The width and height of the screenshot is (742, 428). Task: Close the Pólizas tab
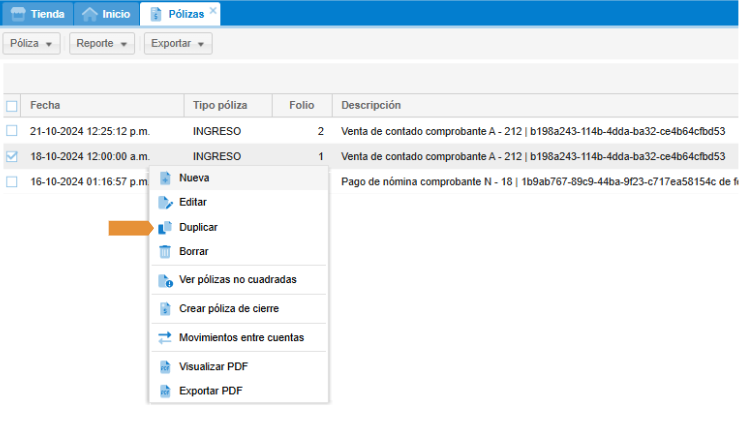click(x=212, y=10)
